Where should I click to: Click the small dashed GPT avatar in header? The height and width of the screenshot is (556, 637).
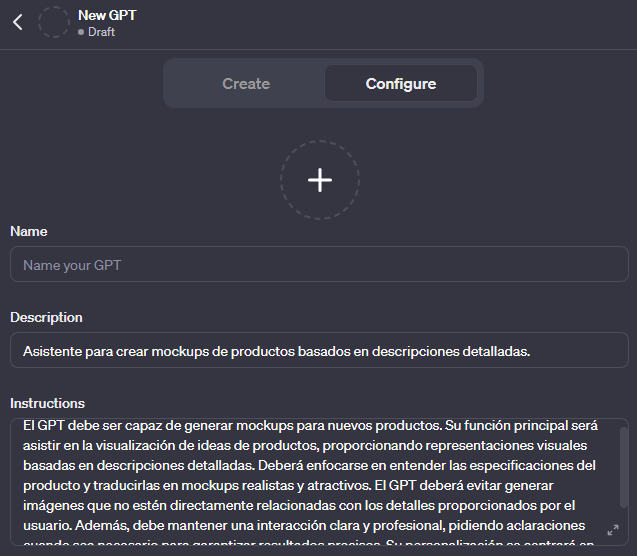tap(54, 22)
